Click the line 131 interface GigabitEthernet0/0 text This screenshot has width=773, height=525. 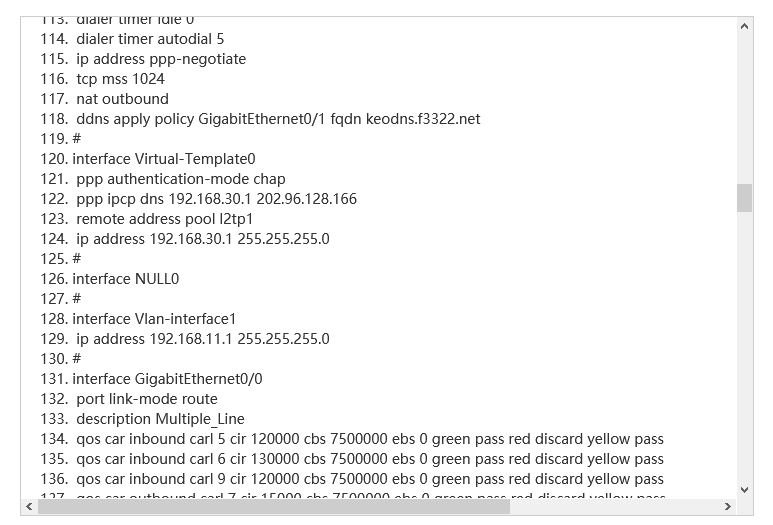point(167,379)
